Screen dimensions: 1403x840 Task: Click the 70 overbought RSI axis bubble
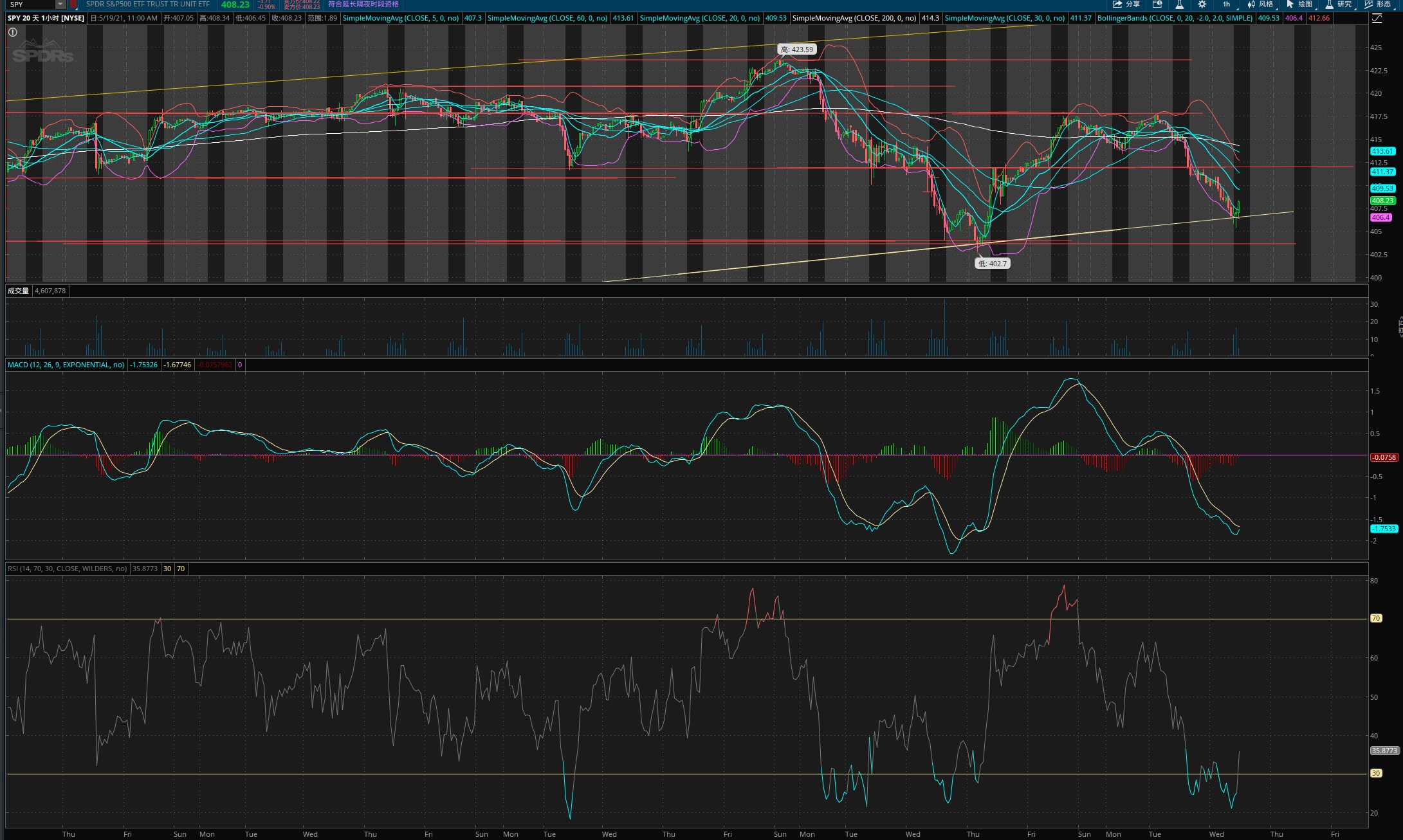pyautogui.click(x=1375, y=618)
